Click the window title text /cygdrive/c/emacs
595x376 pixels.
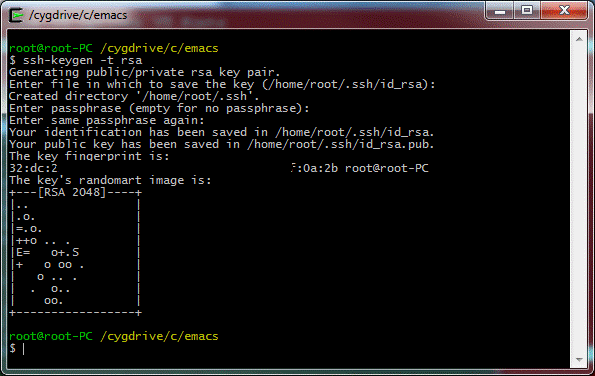[x=78, y=15]
